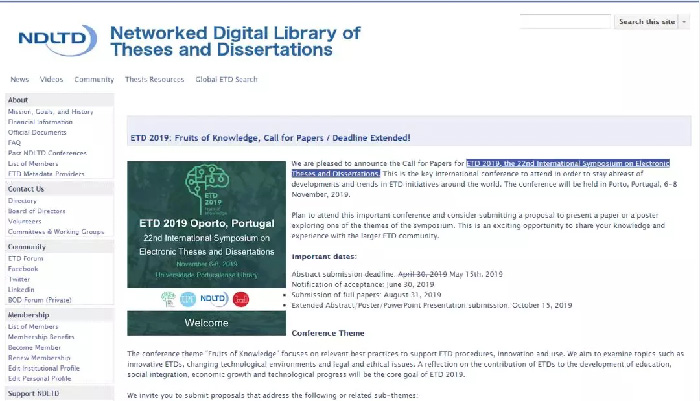Open the BOD Forum (Private) link
700x401 pixels.
coord(40,300)
